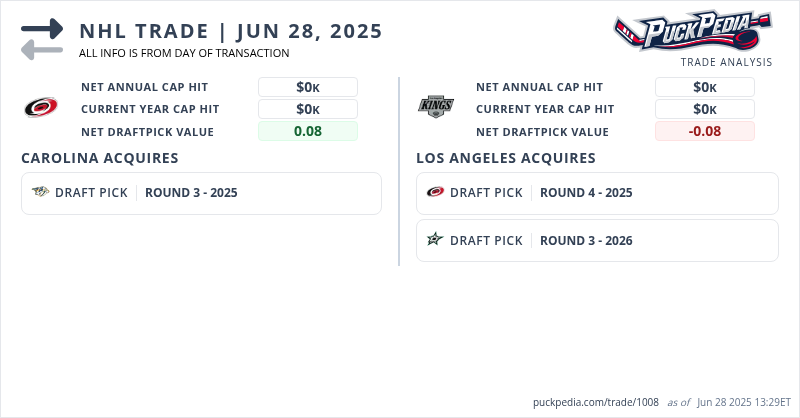The width and height of the screenshot is (800, 418).
Task: Click Carolina's Current Year Cap Hit value
Action: click(308, 109)
